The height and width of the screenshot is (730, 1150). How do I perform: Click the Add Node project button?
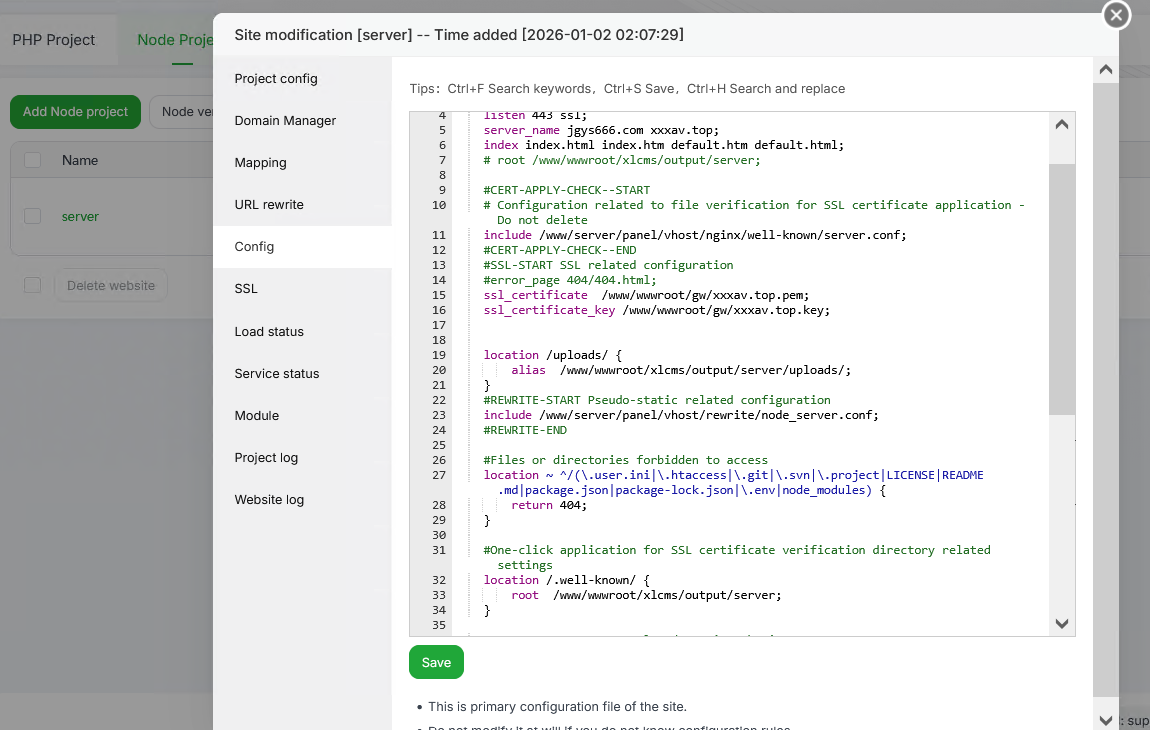(75, 112)
